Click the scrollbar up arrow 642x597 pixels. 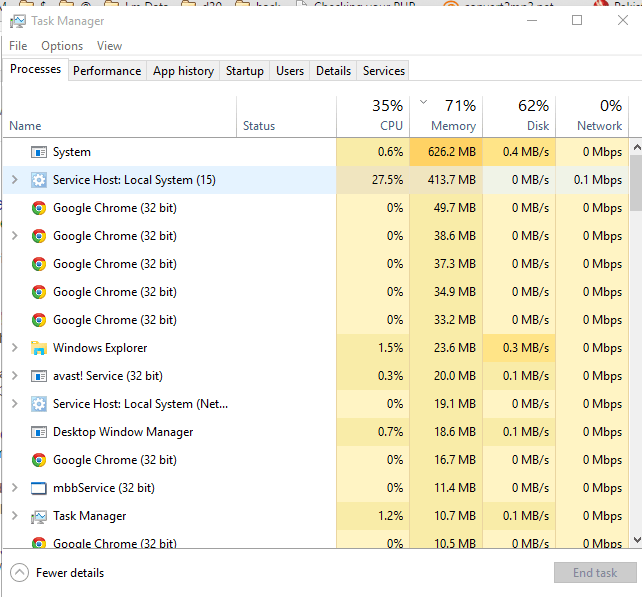click(637, 147)
